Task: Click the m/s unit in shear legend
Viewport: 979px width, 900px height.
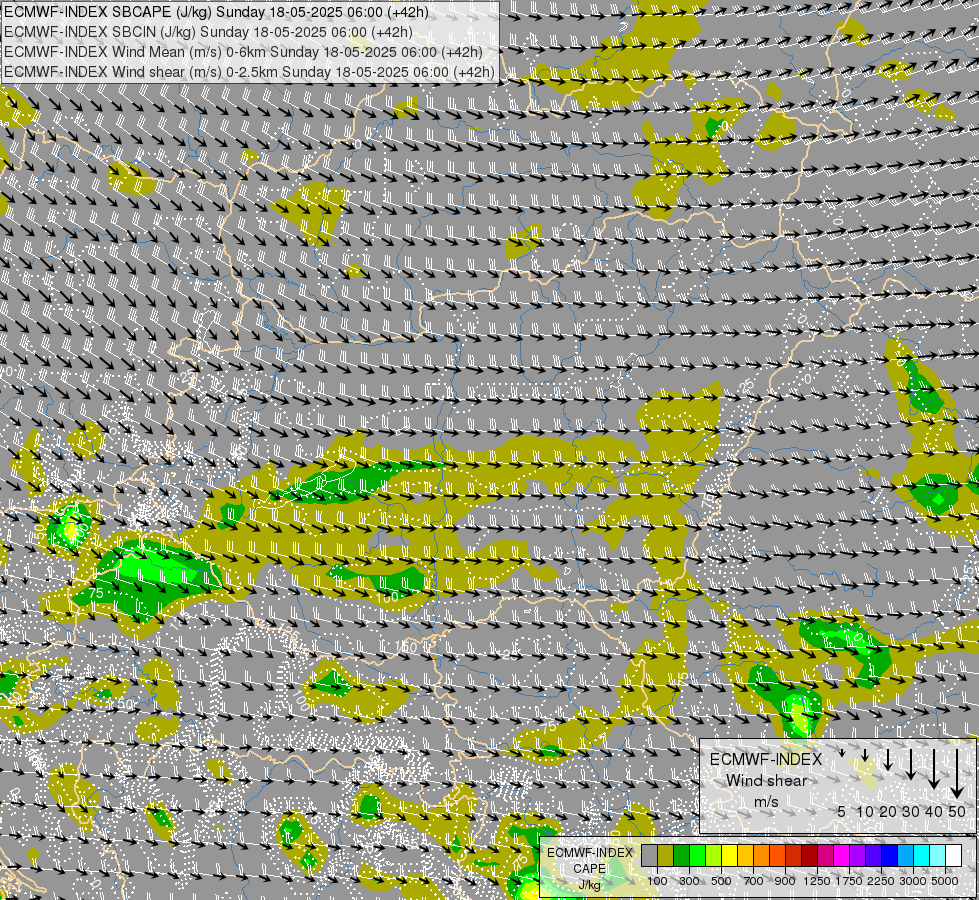Action: (x=766, y=801)
